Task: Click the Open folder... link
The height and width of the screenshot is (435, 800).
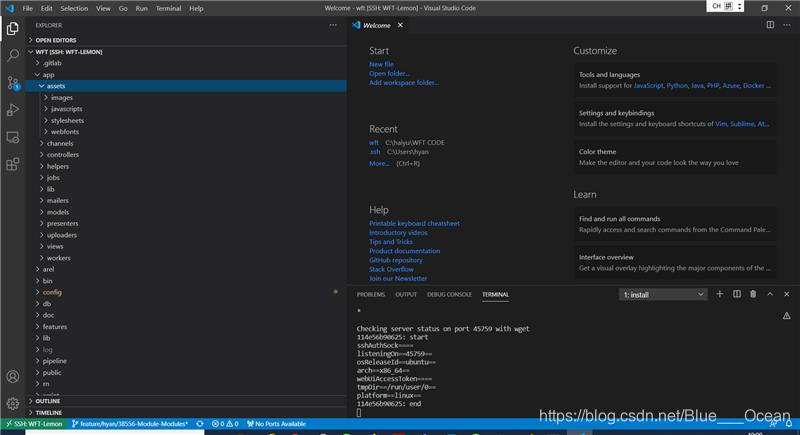Action: tap(389, 73)
